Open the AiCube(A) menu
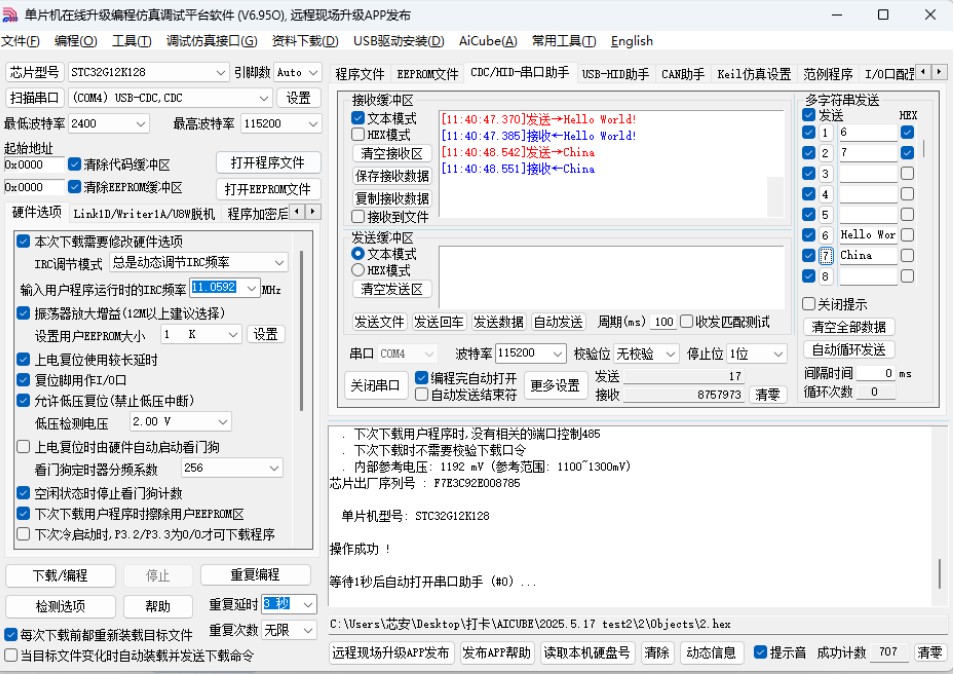This screenshot has width=954, height=674. pos(488,41)
